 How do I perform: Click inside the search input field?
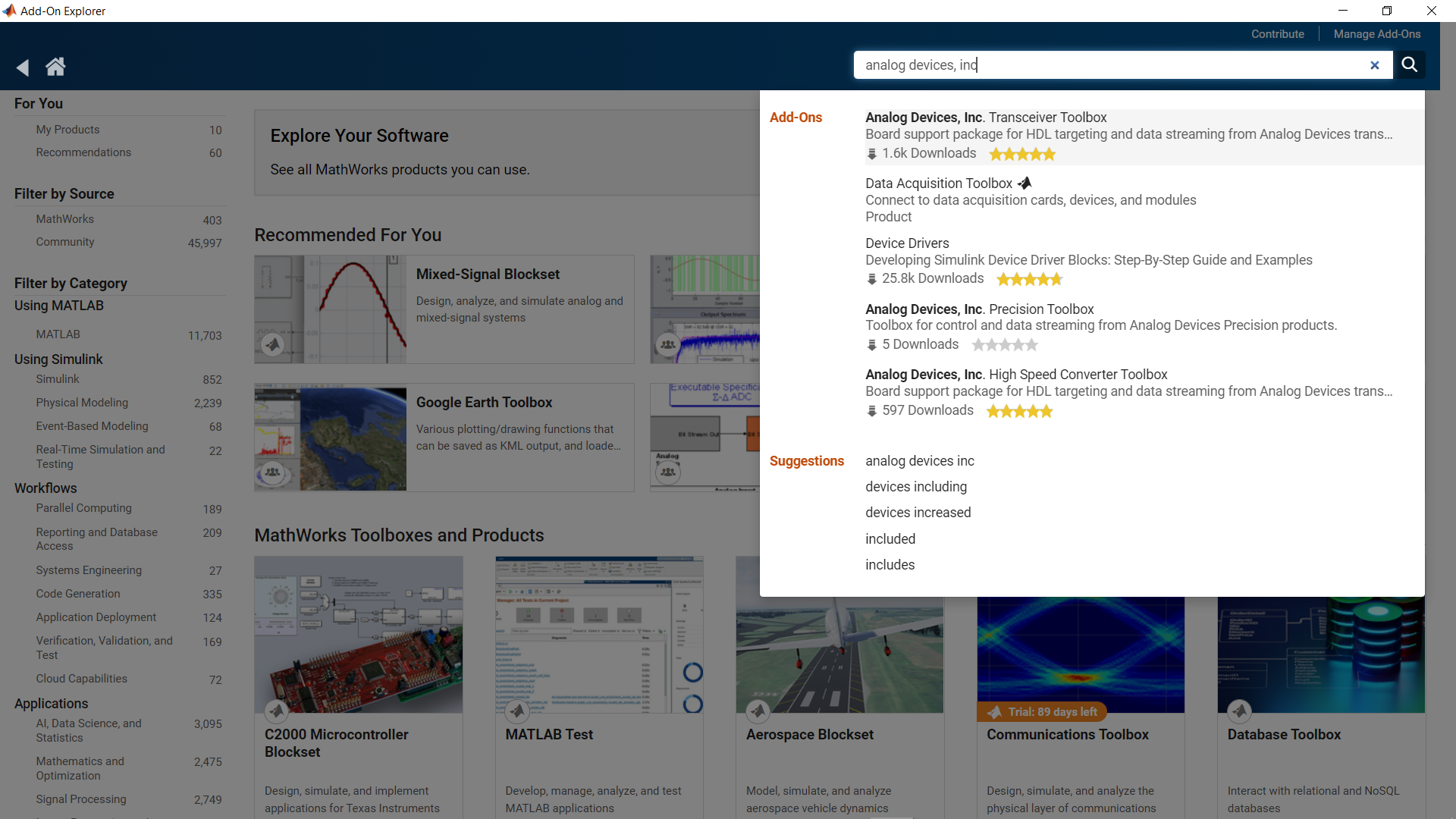(1100, 64)
